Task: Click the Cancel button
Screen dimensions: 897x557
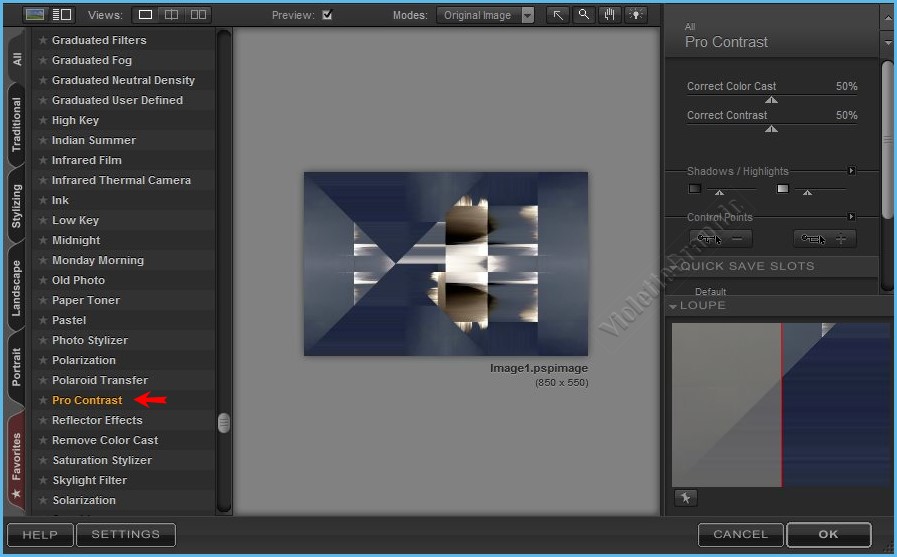Action: (x=740, y=534)
